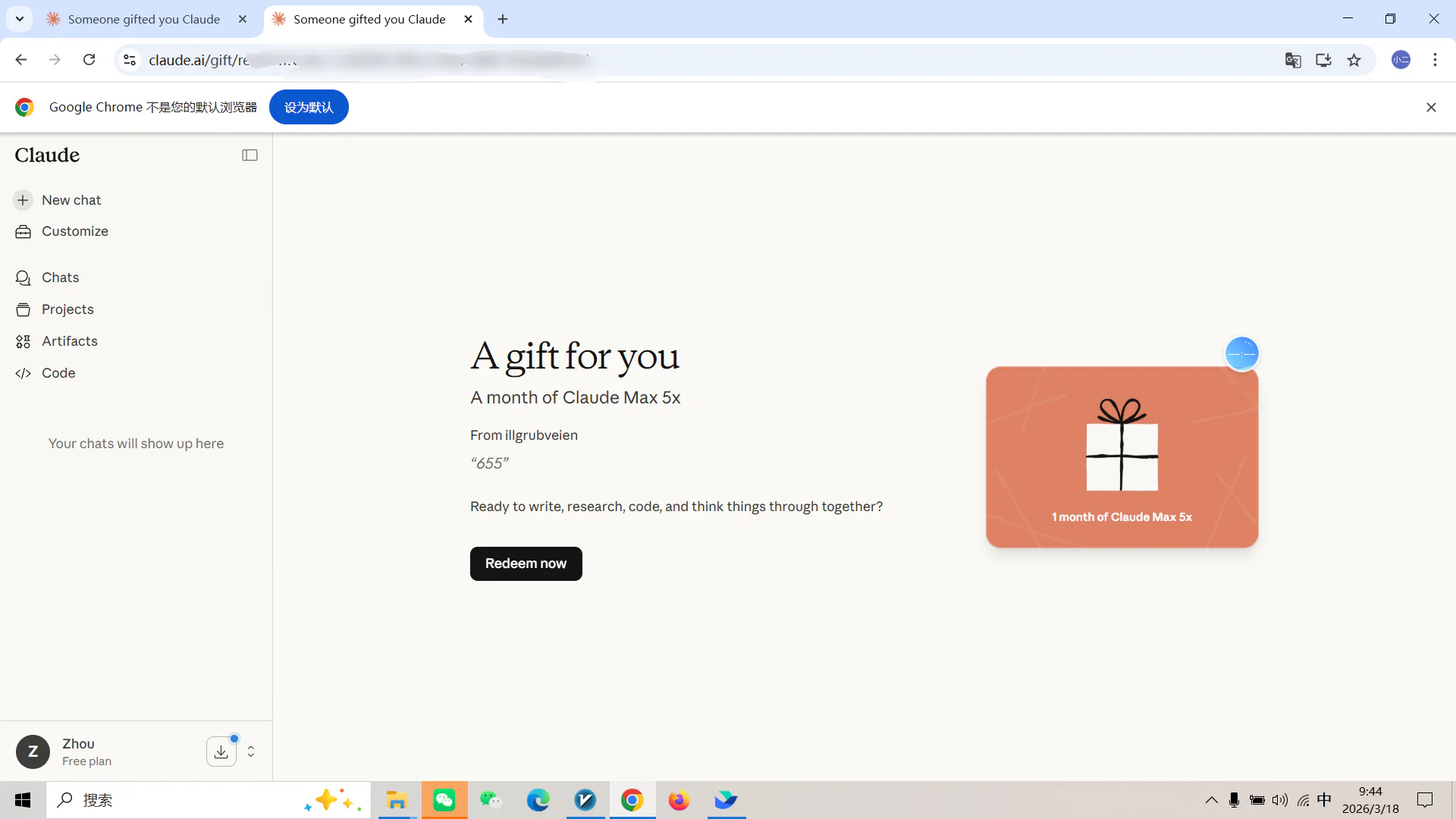1456x819 pixels.
Task: Open the orange WeChat taskbar icon
Action: (444, 800)
